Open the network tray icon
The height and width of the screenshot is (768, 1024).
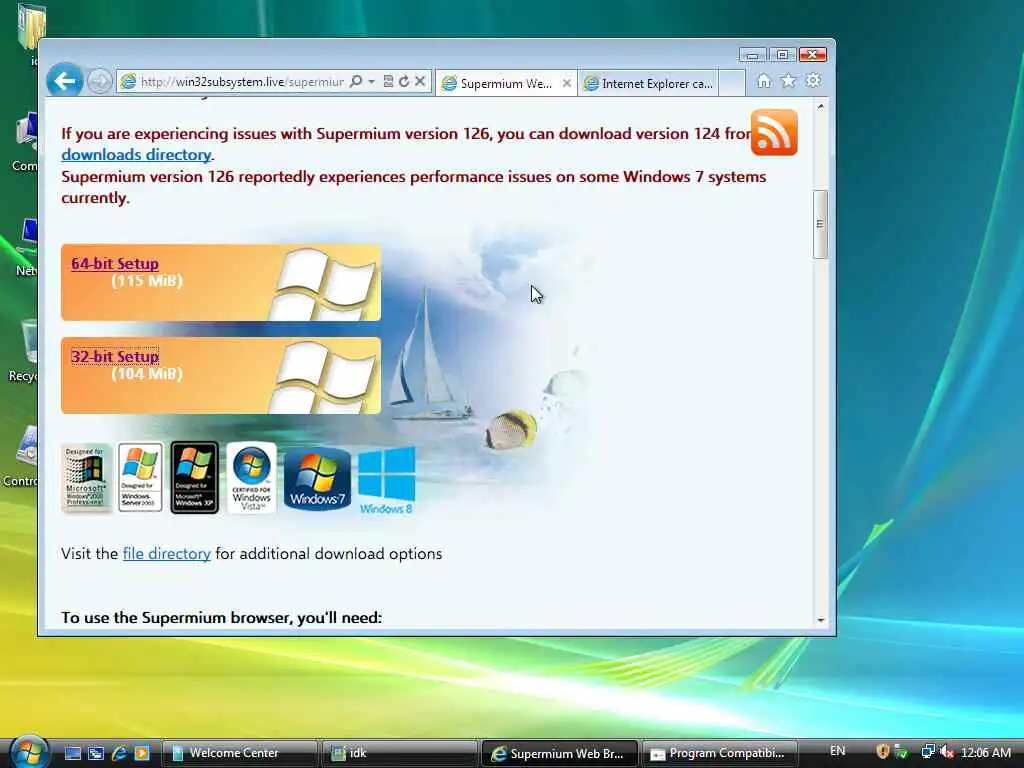point(927,752)
